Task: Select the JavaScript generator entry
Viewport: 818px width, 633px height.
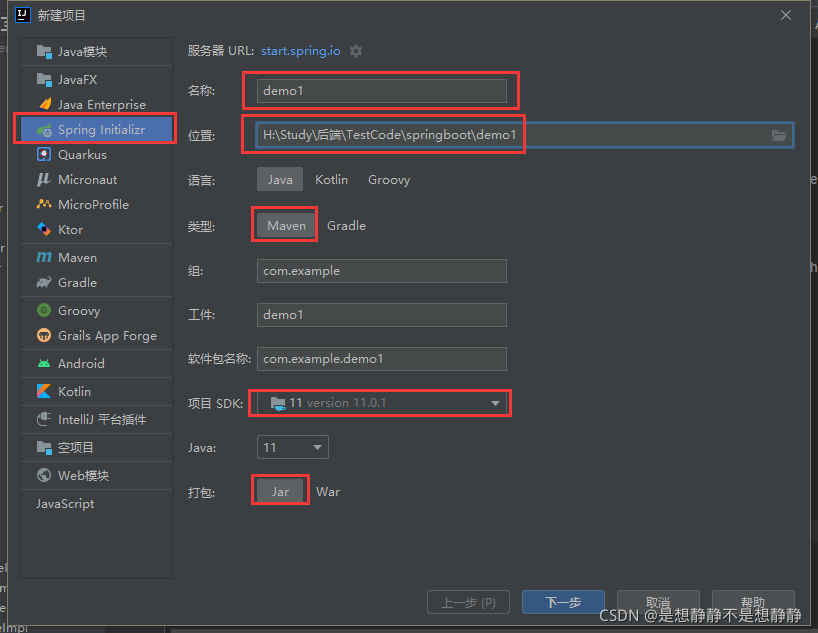Action: pos(65,504)
